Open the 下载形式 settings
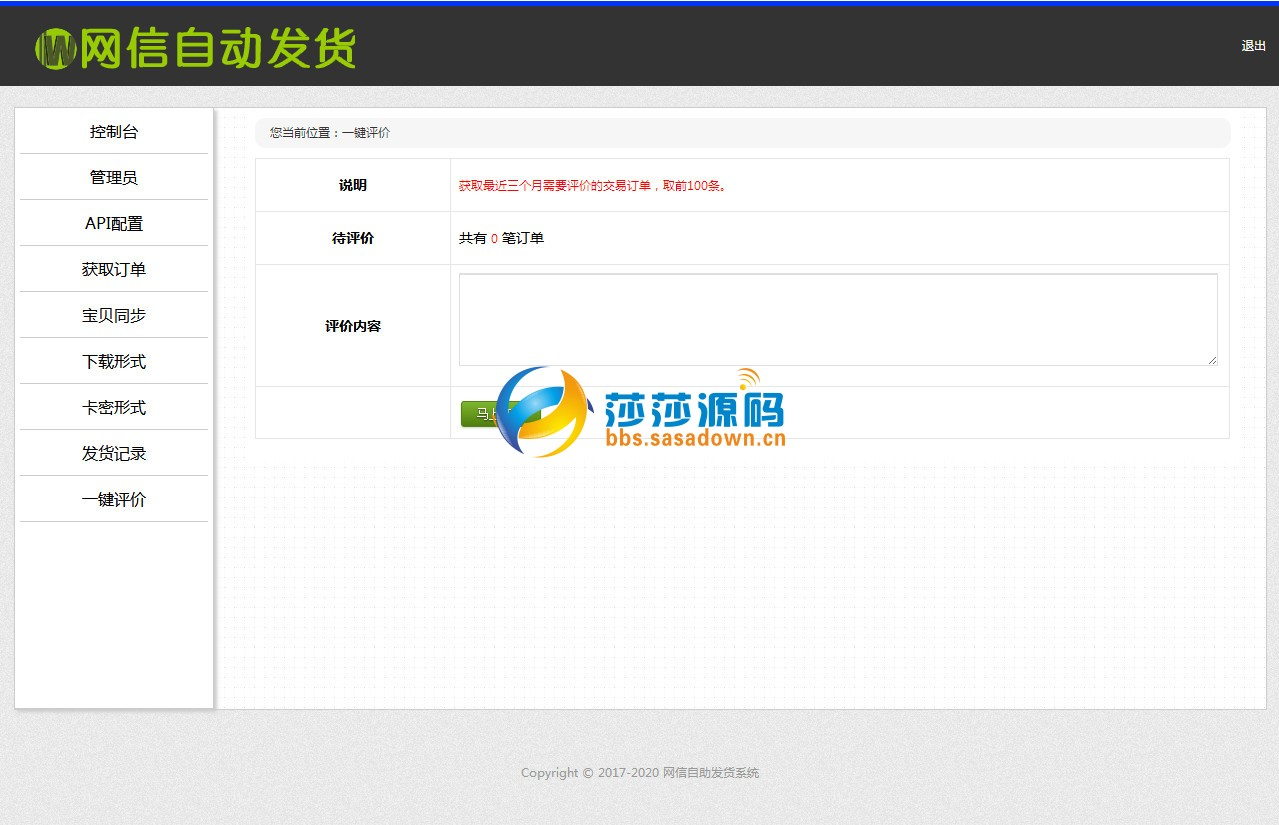The width and height of the screenshot is (1279, 825). 113,361
